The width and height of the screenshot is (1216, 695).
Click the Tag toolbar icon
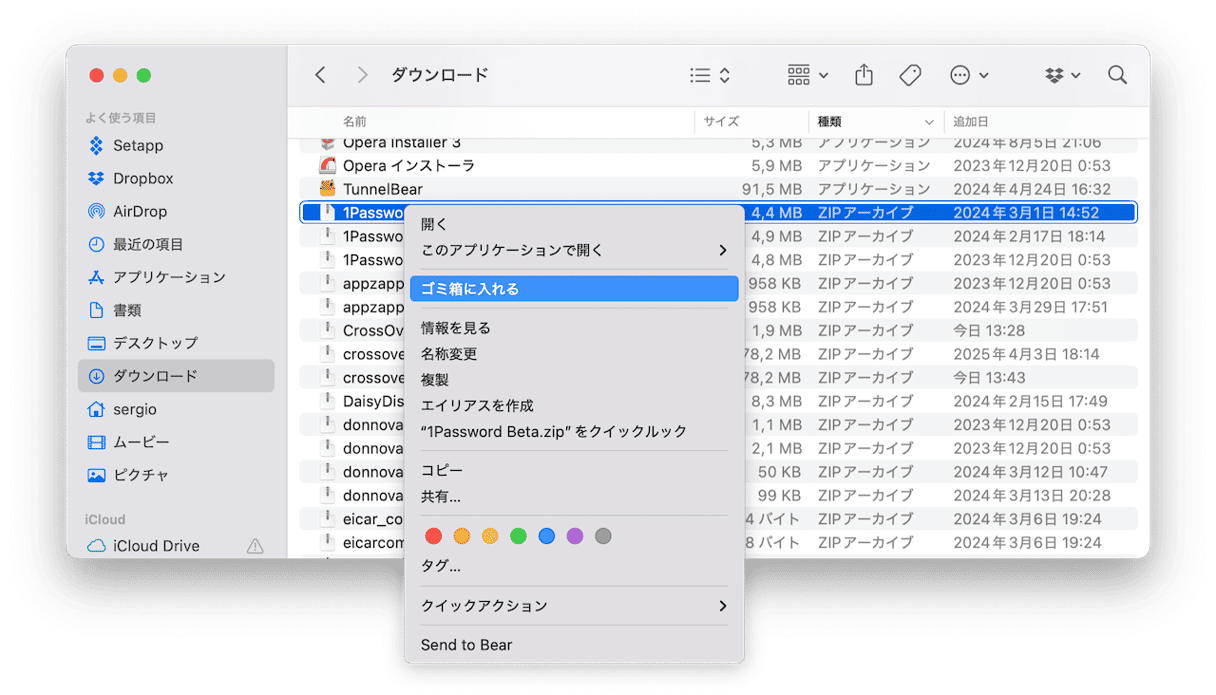[x=910, y=75]
